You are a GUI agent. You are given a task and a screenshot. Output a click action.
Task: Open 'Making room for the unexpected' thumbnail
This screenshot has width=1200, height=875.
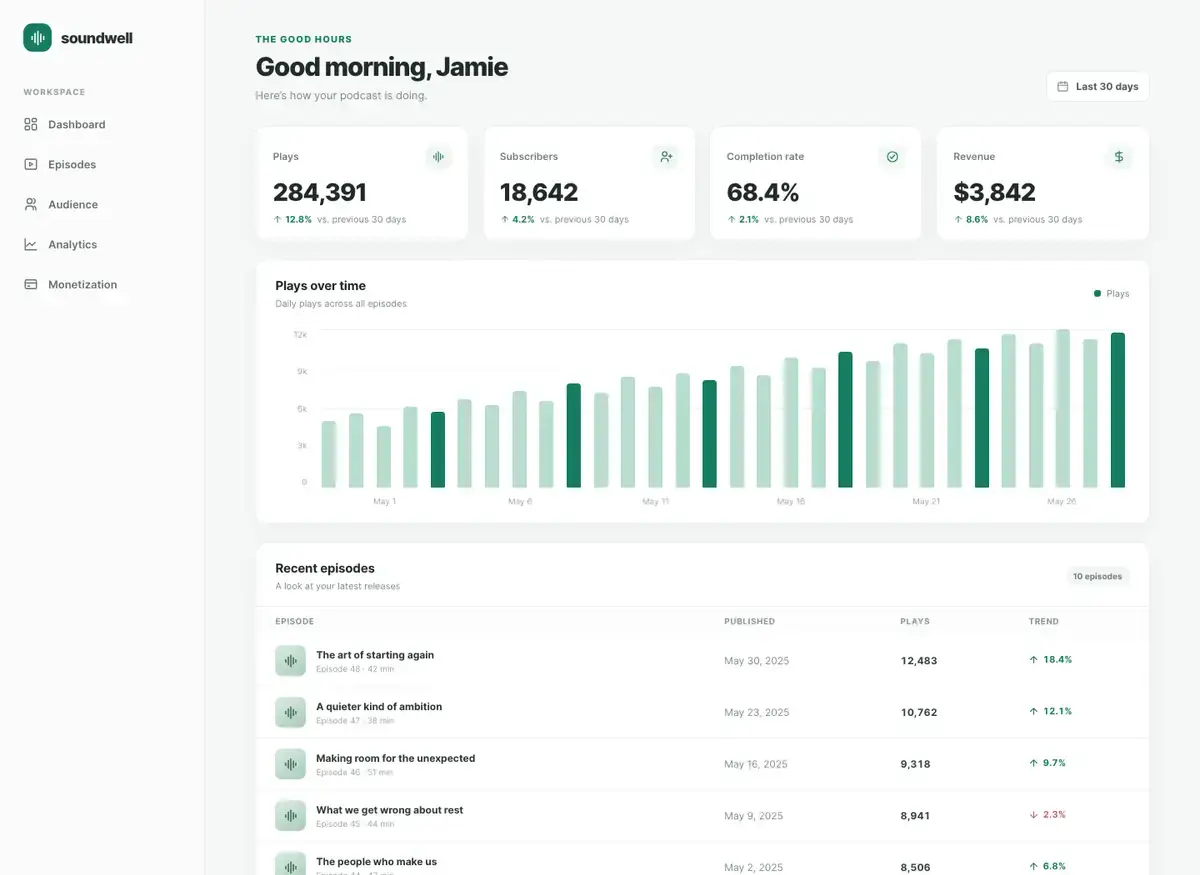[290, 764]
